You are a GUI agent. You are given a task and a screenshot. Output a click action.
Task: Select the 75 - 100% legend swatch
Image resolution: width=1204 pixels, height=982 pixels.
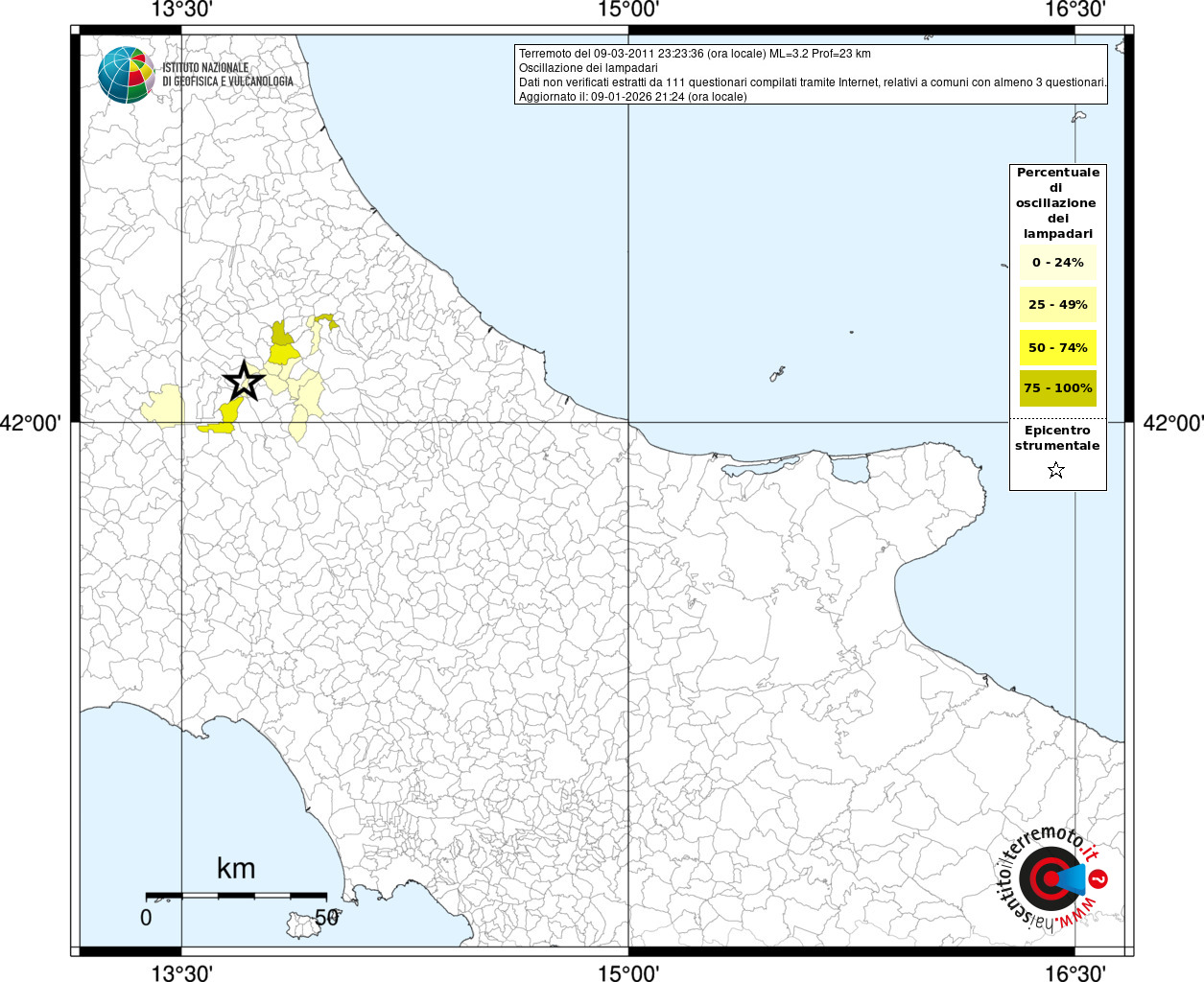[x=1057, y=388]
